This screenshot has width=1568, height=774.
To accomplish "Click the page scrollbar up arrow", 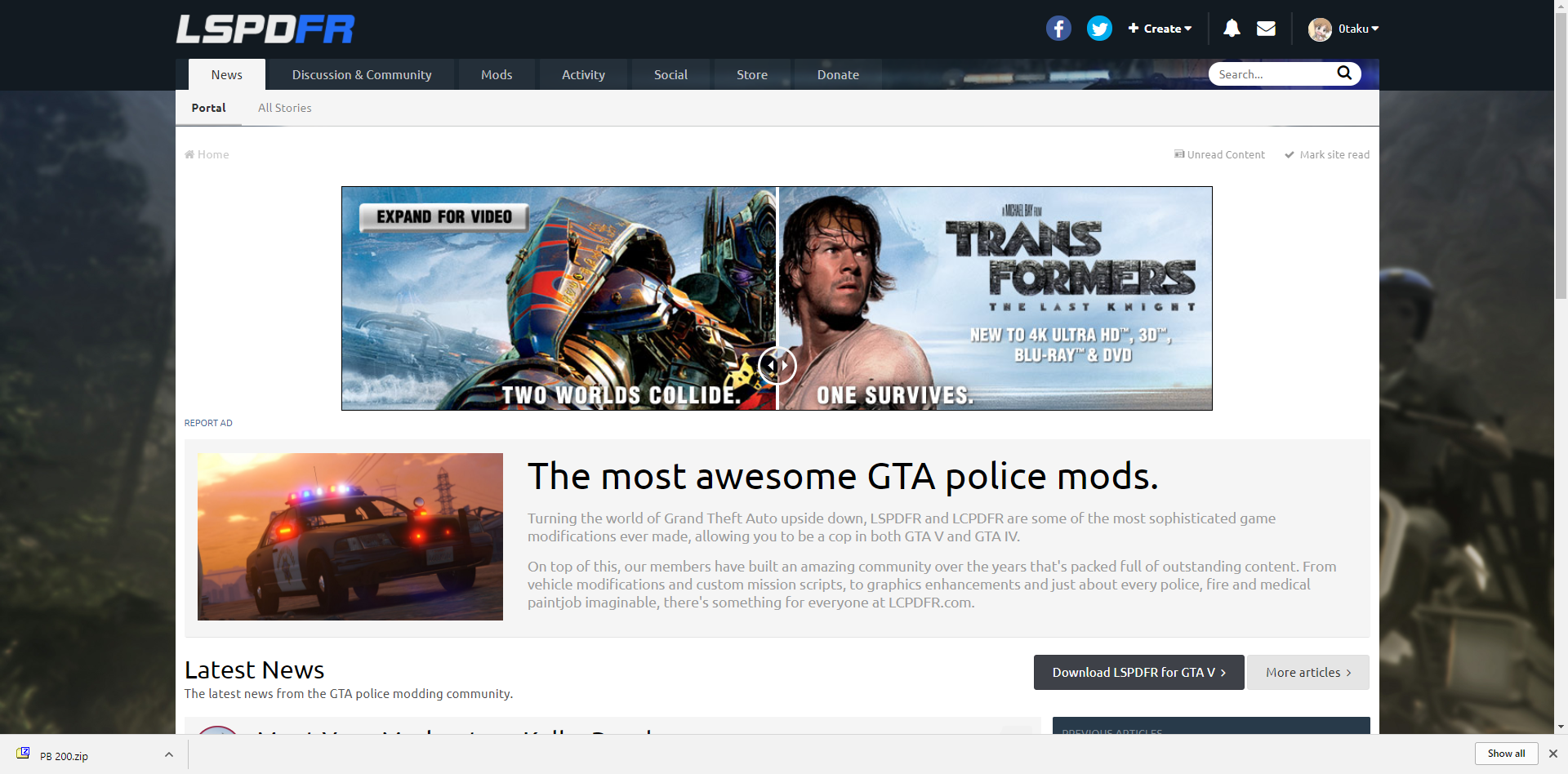I will 1561,6.
